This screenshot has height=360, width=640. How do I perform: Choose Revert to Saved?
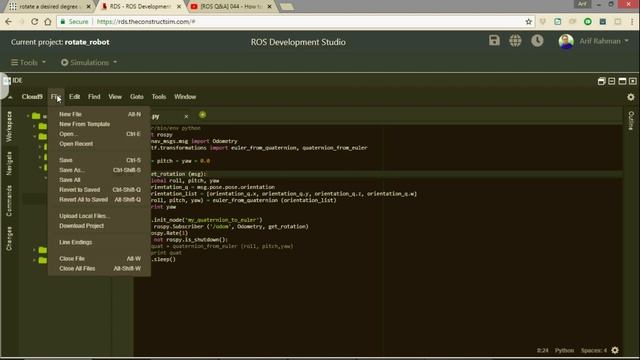(x=100, y=190)
